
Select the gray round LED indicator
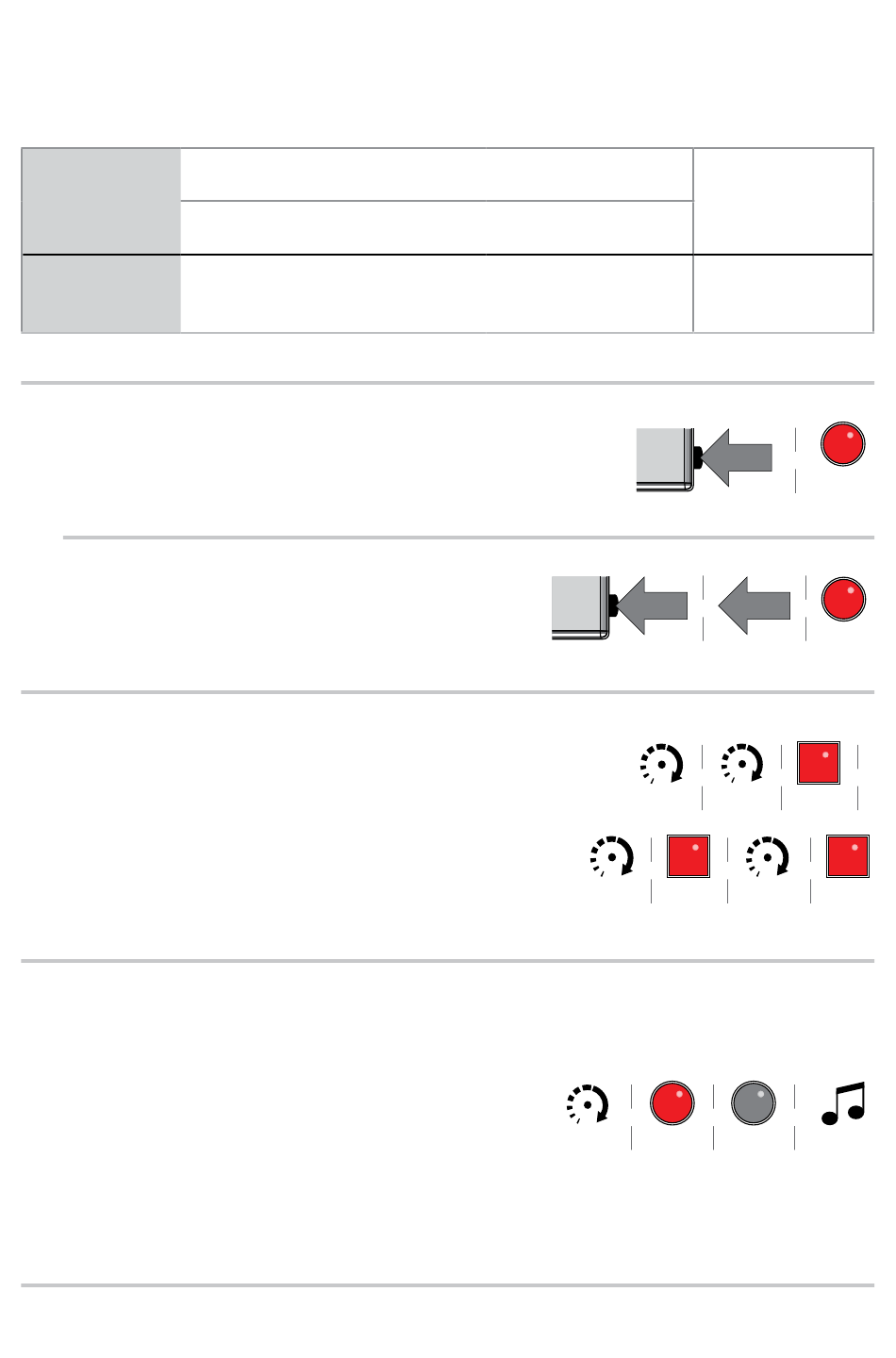pos(754,1103)
